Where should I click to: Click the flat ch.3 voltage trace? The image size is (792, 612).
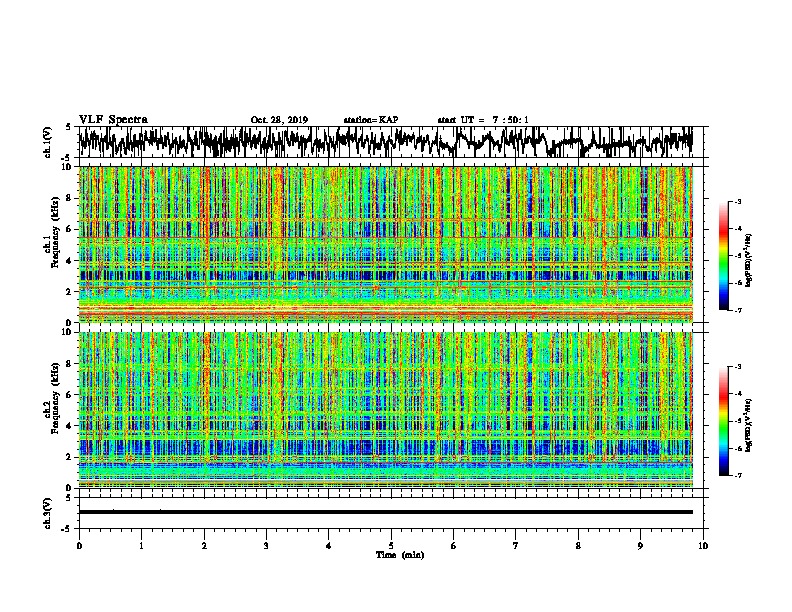point(386,512)
